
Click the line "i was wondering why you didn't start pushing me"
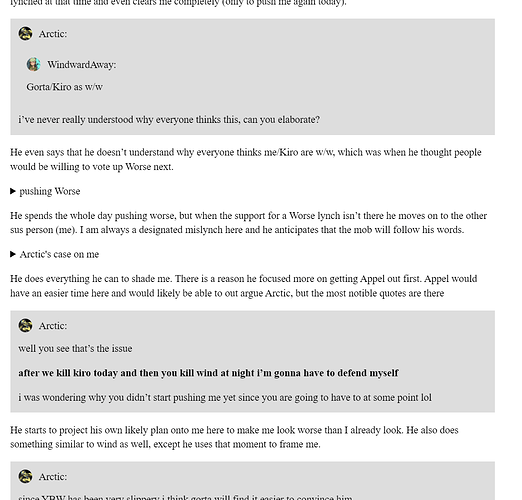click(225, 398)
